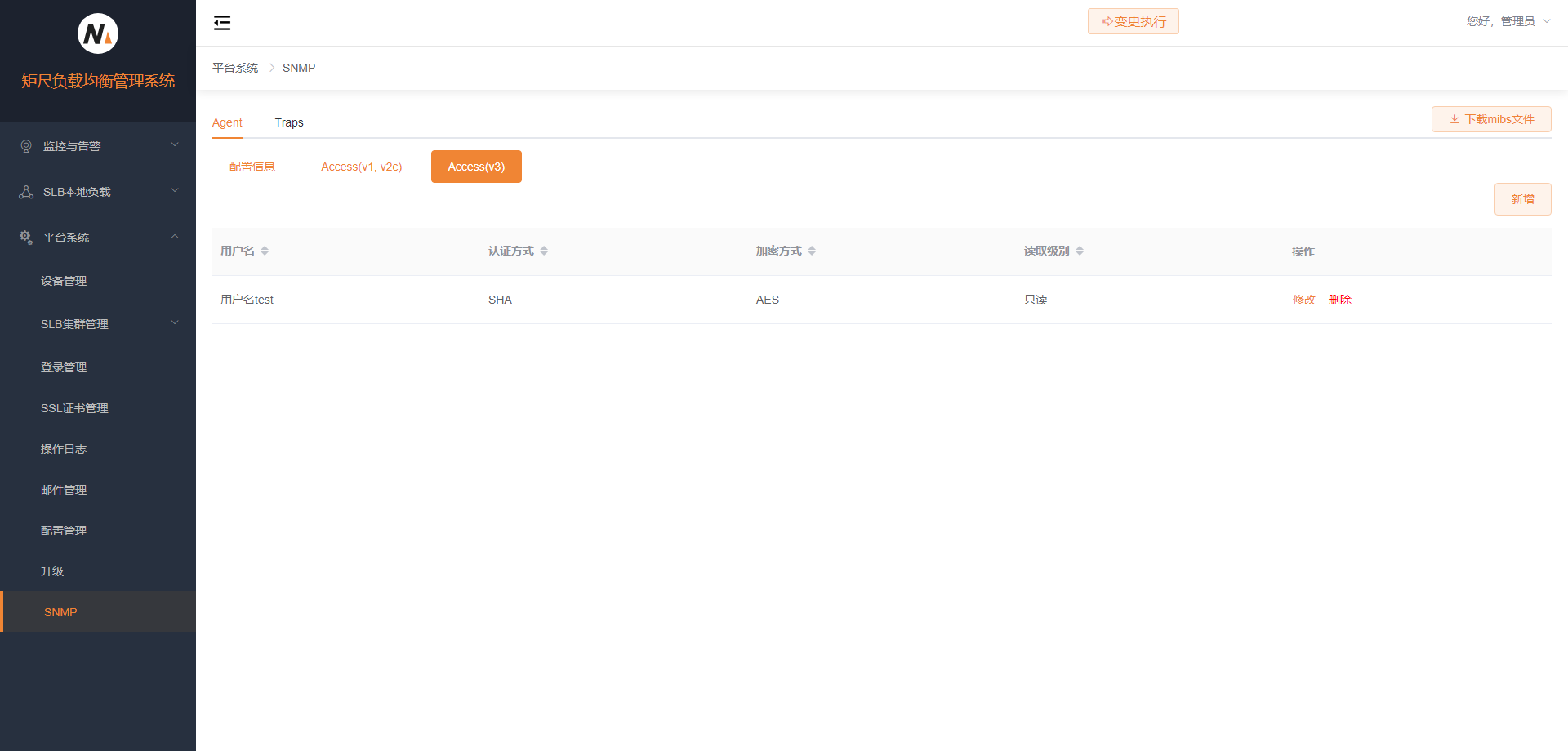1568x751 pixels.
Task: Switch to the Traps tab
Action: 289,122
